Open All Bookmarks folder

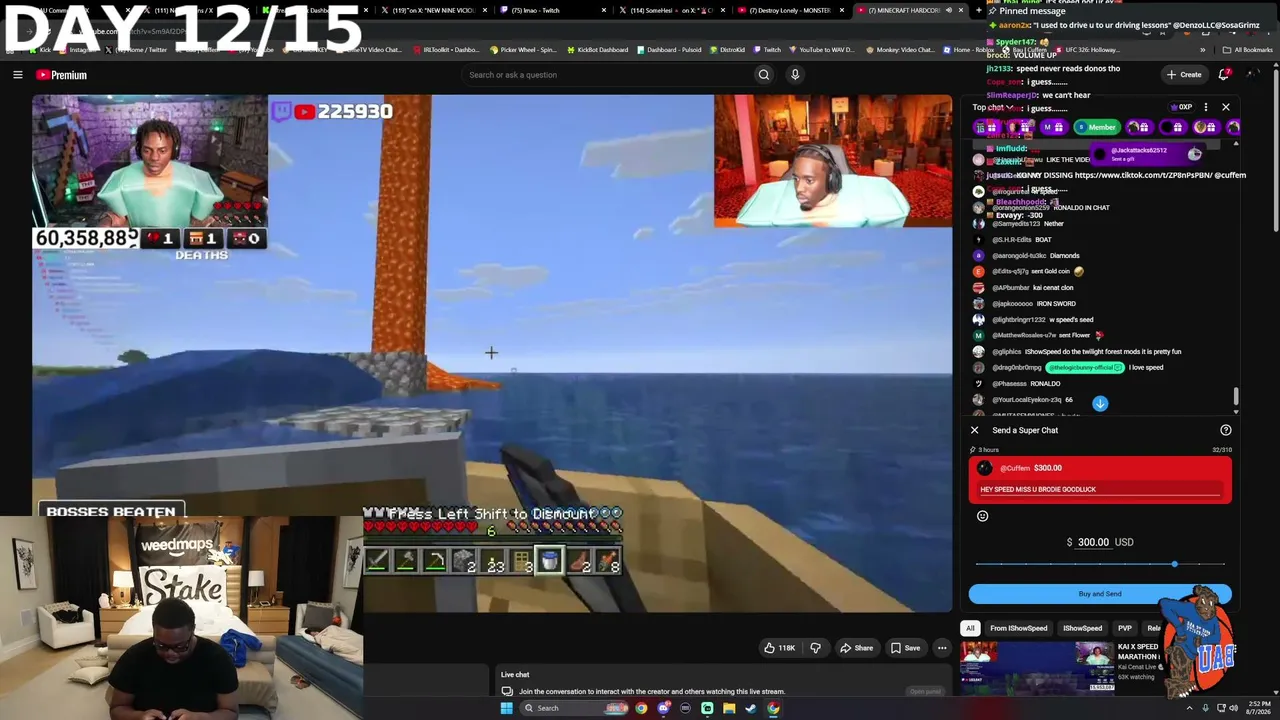pyautogui.click(x=1247, y=49)
